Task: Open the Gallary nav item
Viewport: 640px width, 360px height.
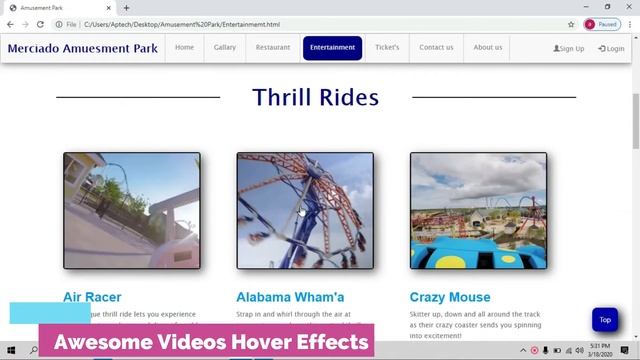Action: 225,47
